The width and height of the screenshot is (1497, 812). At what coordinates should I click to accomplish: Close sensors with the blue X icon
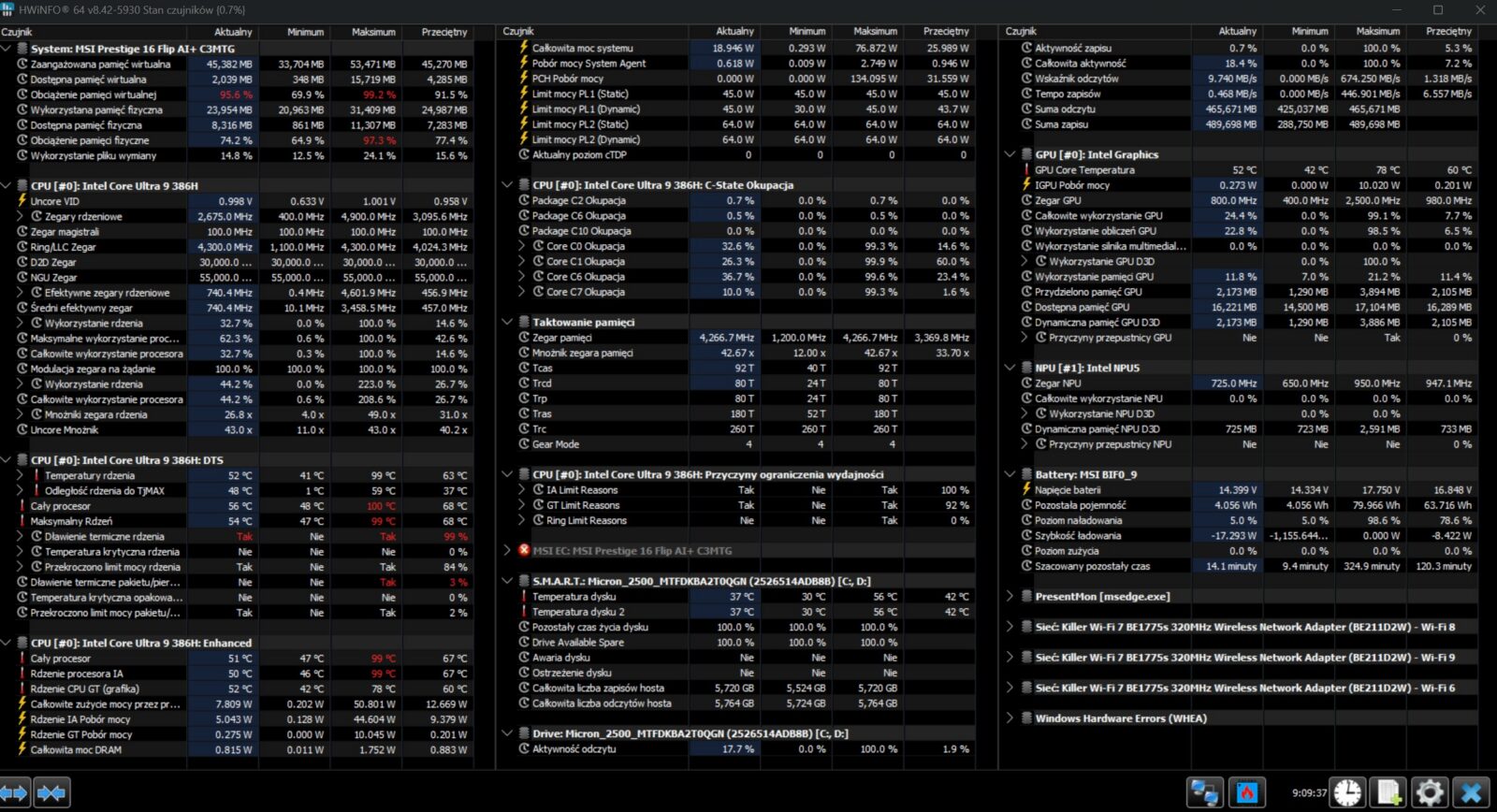click(x=1471, y=793)
